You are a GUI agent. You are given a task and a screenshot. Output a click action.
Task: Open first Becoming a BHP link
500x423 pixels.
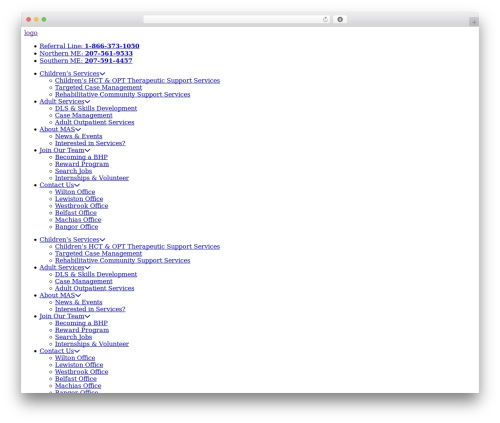tap(81, 157)
